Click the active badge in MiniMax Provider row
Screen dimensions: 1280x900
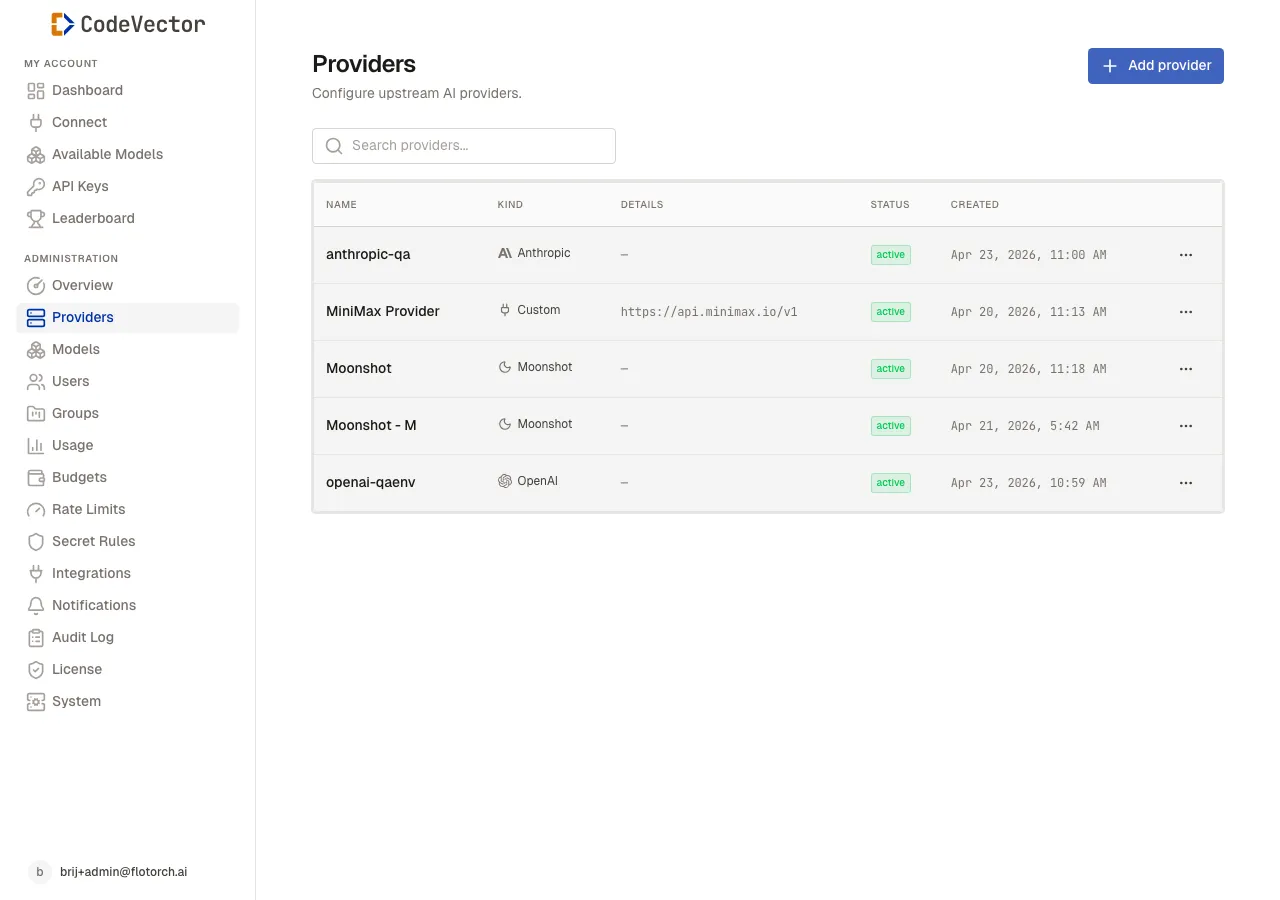[x=891, y=312]
